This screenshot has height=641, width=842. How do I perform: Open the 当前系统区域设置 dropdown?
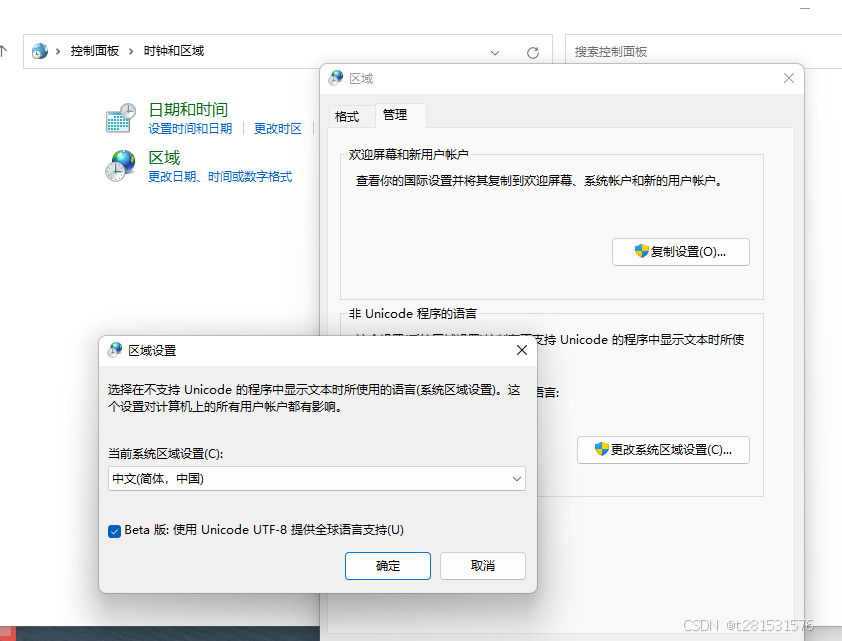pyautogui.click(x=517, y=479)
